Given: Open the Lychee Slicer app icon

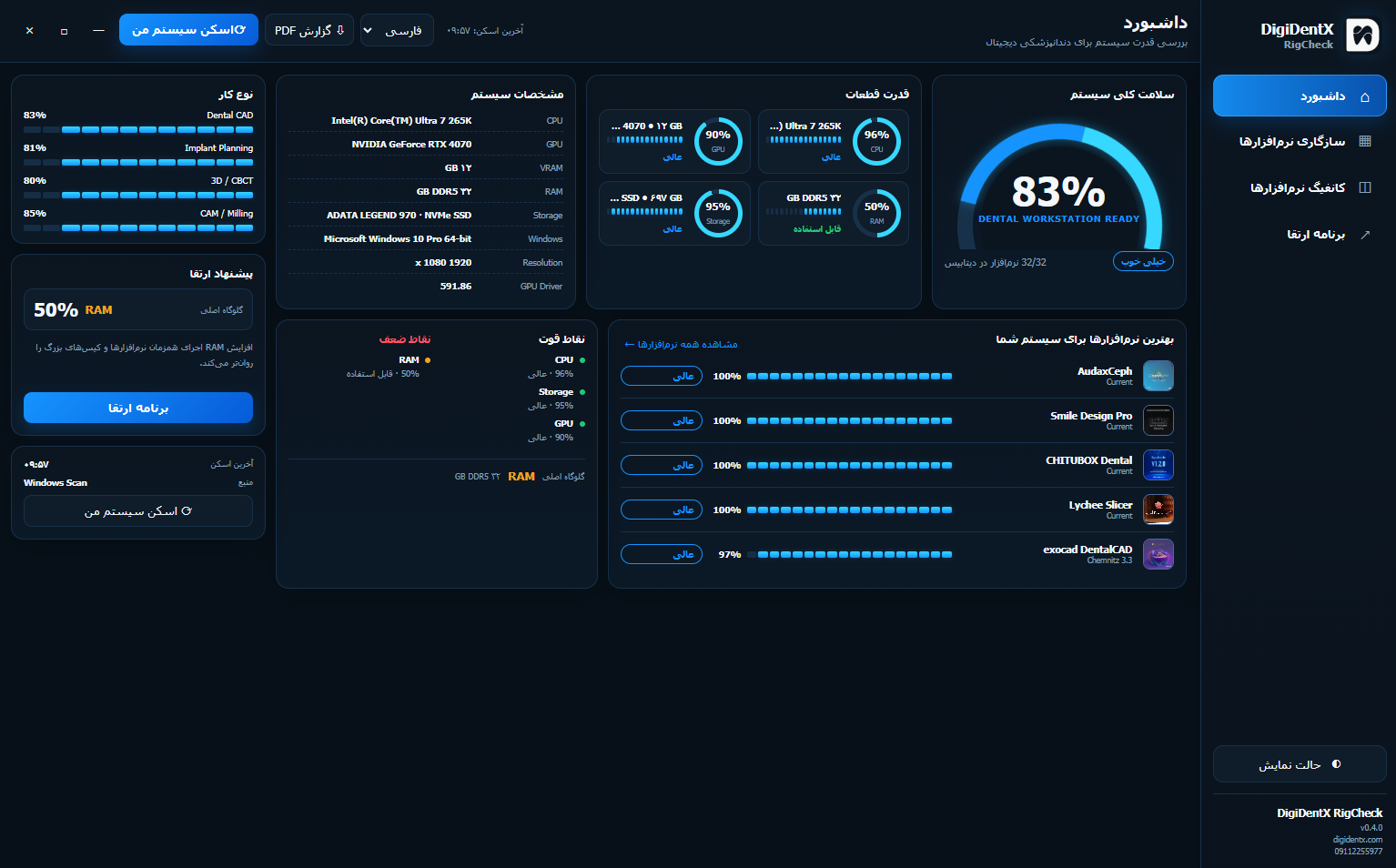Looking at the screenshot, I should 1158,510.
